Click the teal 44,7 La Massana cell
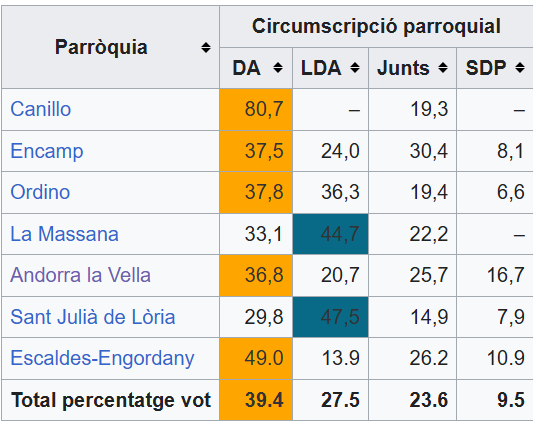This screenshot has width=533, height=422. [x=330, y=234]
